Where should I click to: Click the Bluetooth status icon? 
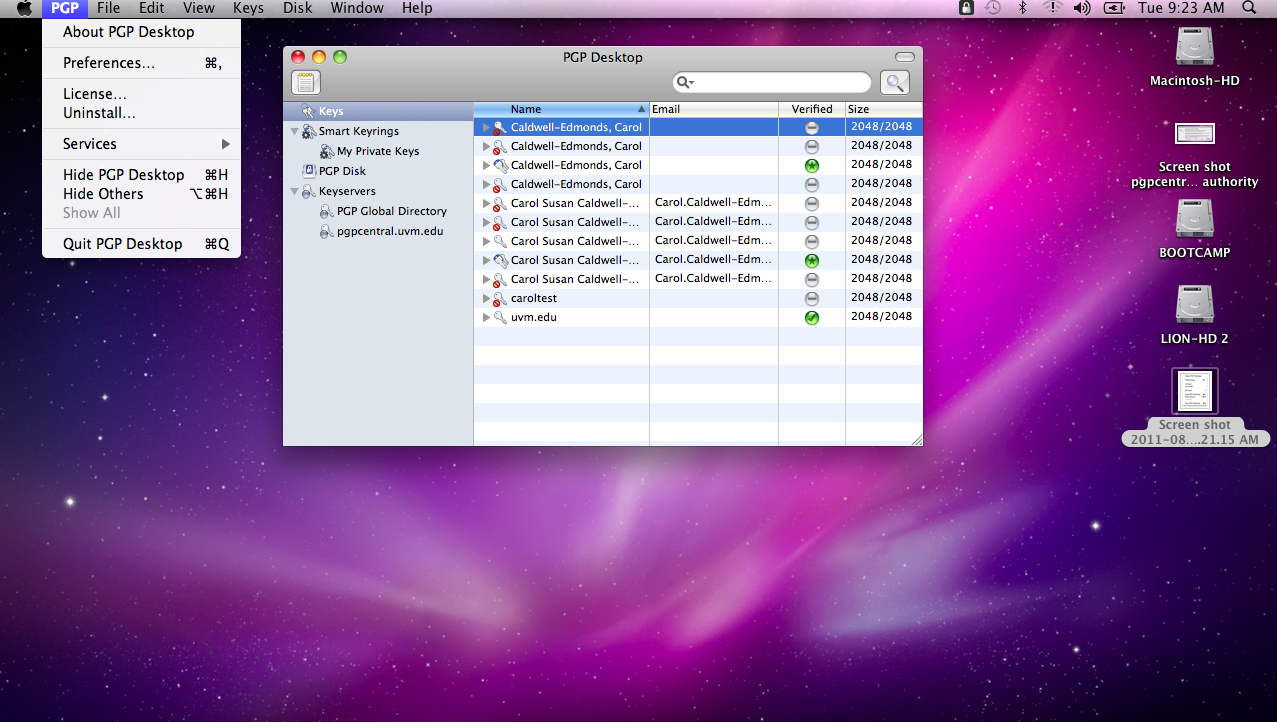click(x=1022, y=8)
